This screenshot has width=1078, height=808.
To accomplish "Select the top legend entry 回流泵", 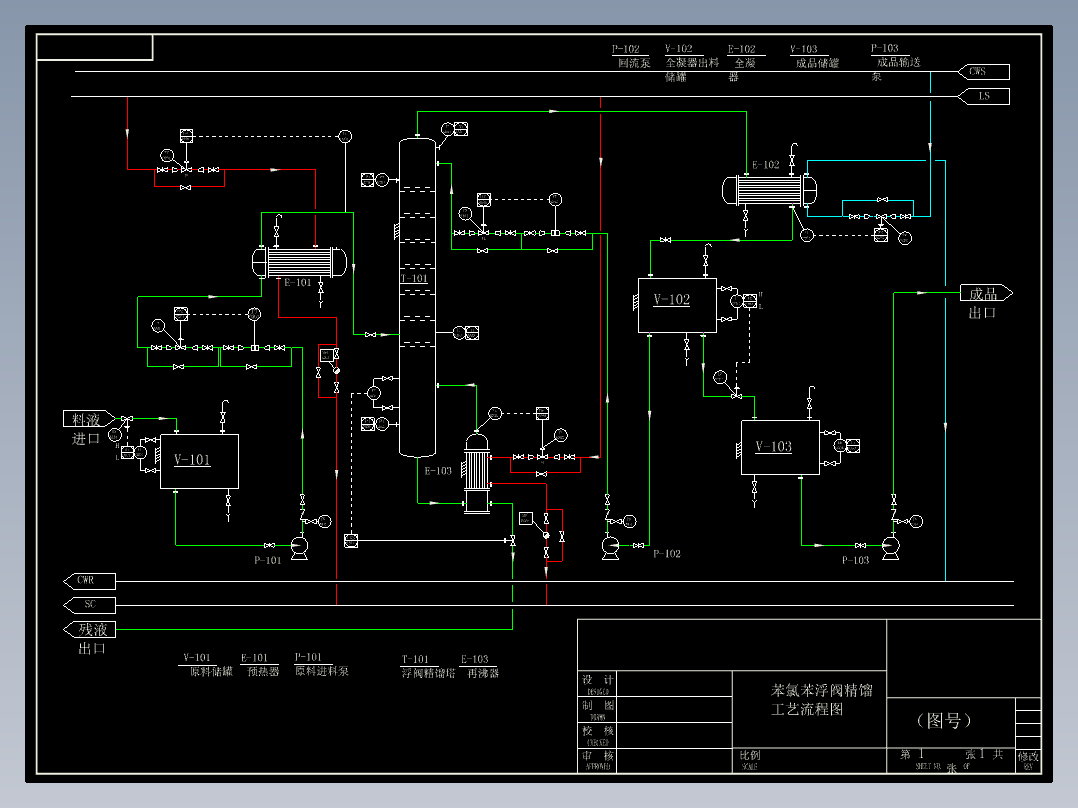I will point(630,56).
